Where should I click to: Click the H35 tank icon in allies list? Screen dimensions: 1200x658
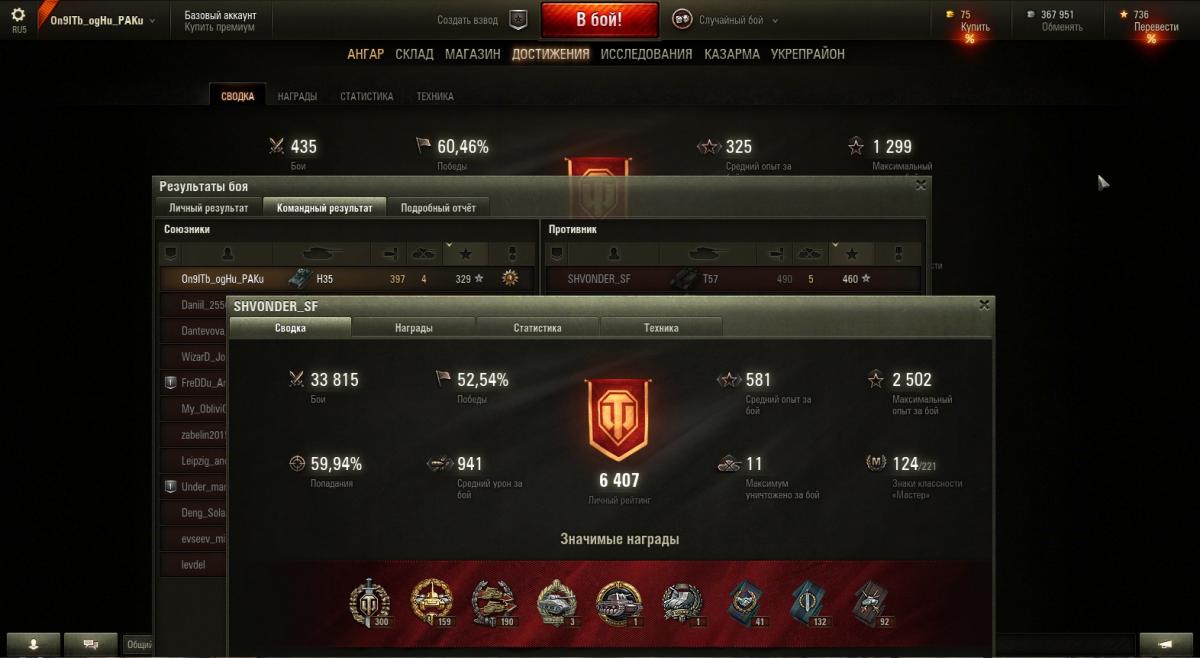[x=300, y=279]
